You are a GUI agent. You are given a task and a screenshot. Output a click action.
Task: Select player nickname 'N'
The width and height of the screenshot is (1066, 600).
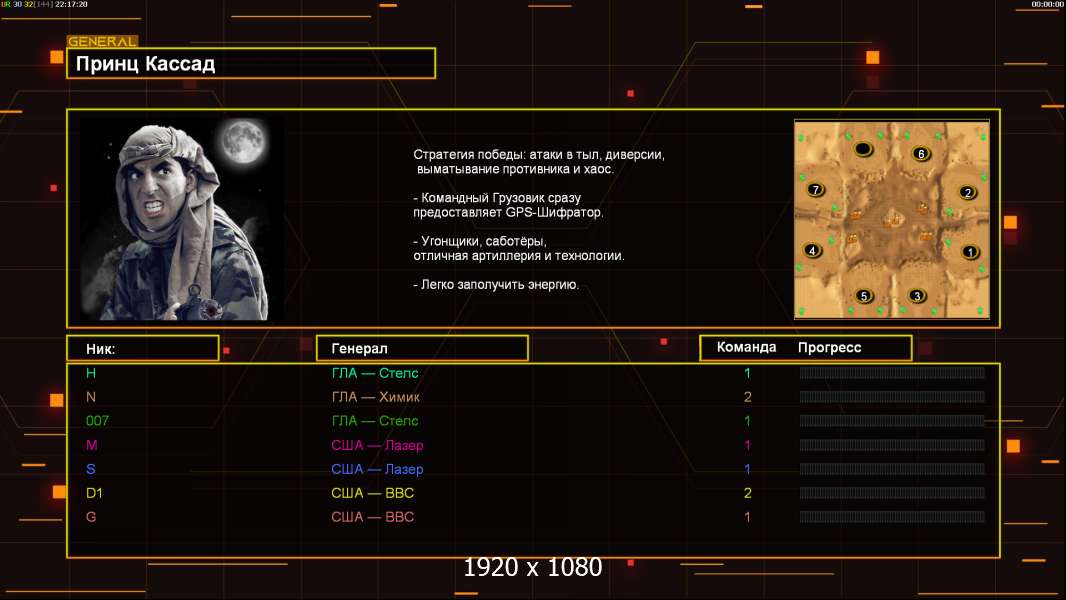click(x=91, y=397)
